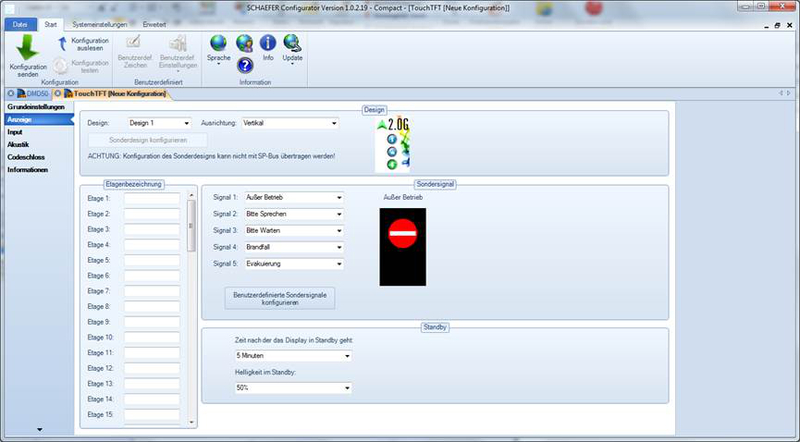Image resolution: width=800 pixels, height=442 pixels.
Task: Click the Standby group title
Action: (435, 327)
